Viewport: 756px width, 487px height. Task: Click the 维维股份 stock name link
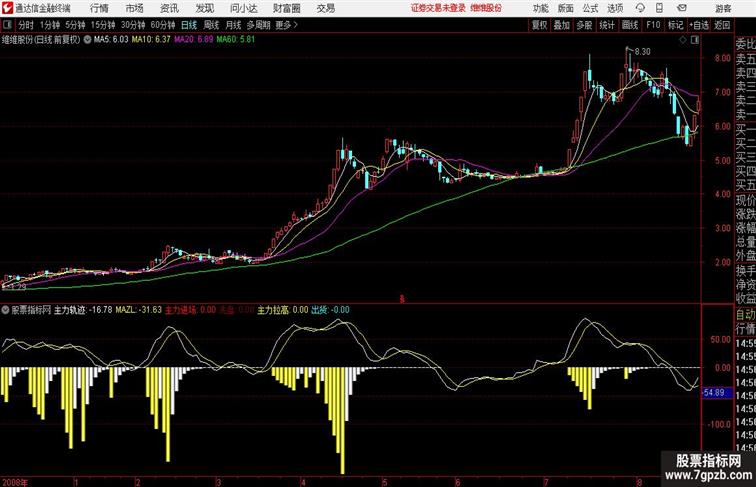pyautogui.click(x=486, y=8)
